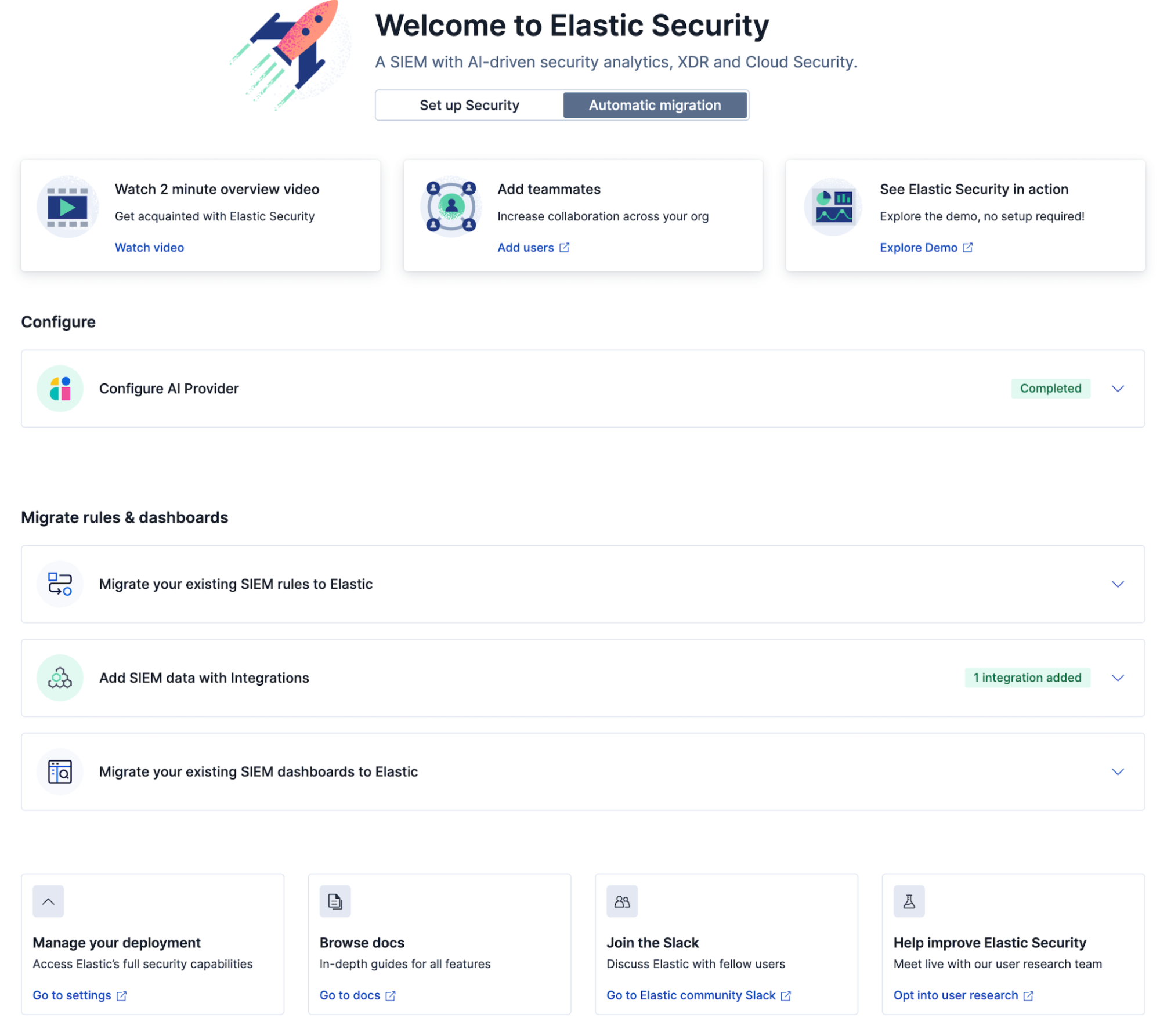
Task: Click the Help improve Elastic Security heading
Action: (x=990, y=943)
